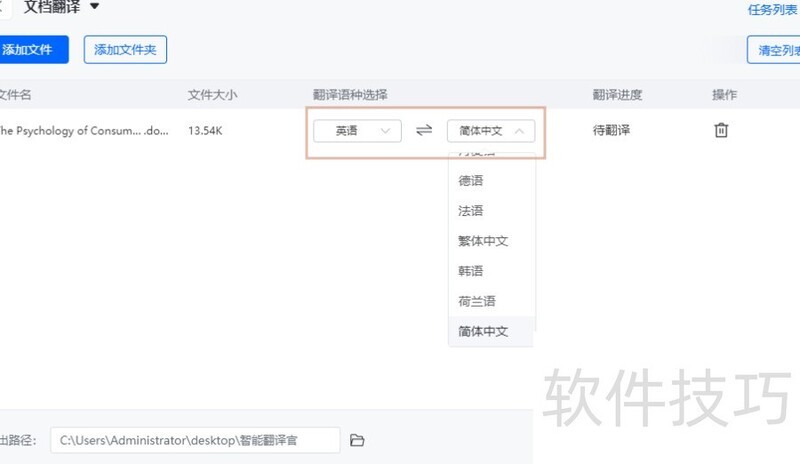Select the highlighted 简体中文 list option
The width and height of the screenshot is (800, 464).
[x=484, y=331]
